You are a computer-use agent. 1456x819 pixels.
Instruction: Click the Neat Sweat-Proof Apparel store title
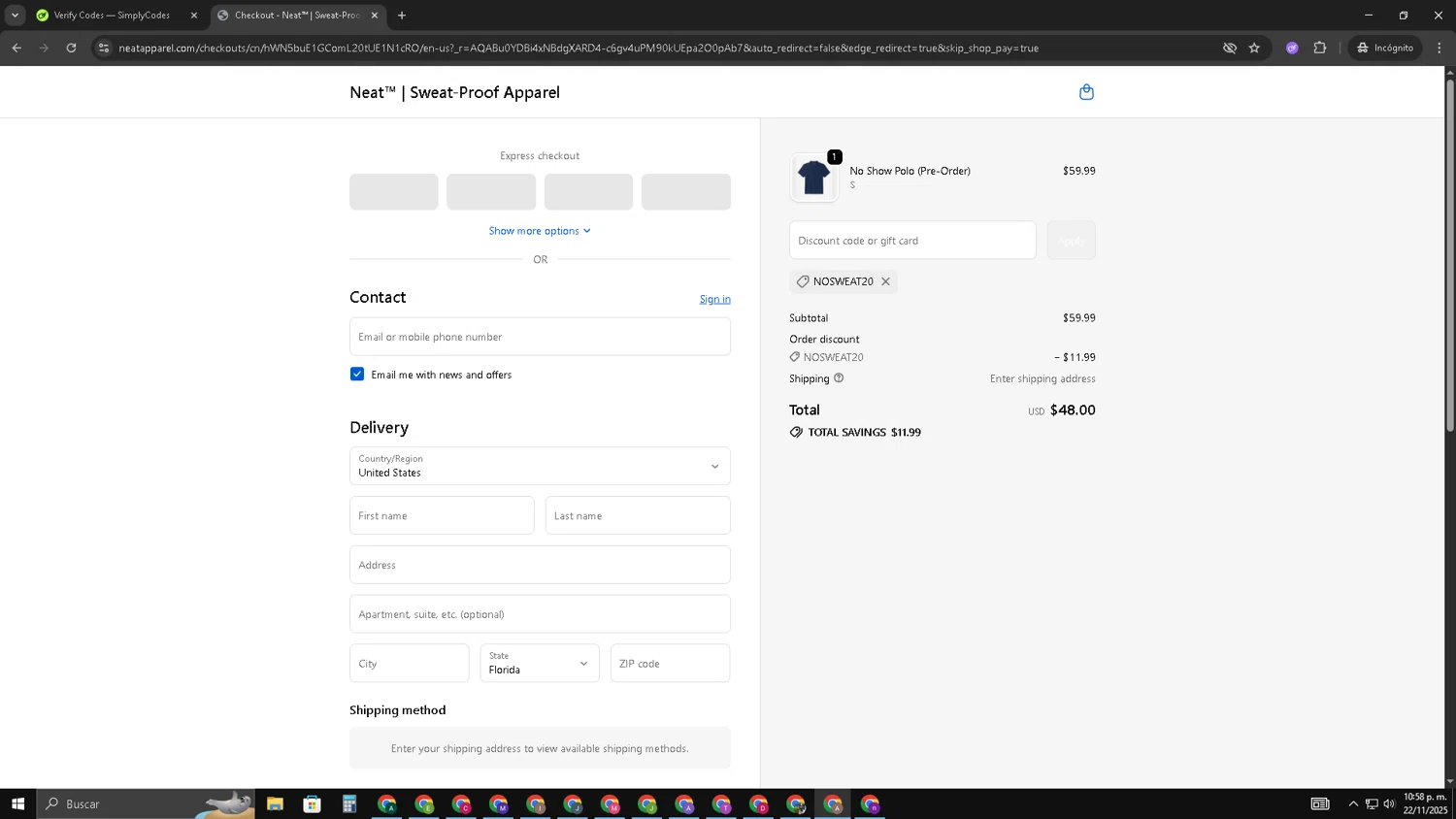pos(454,92)
